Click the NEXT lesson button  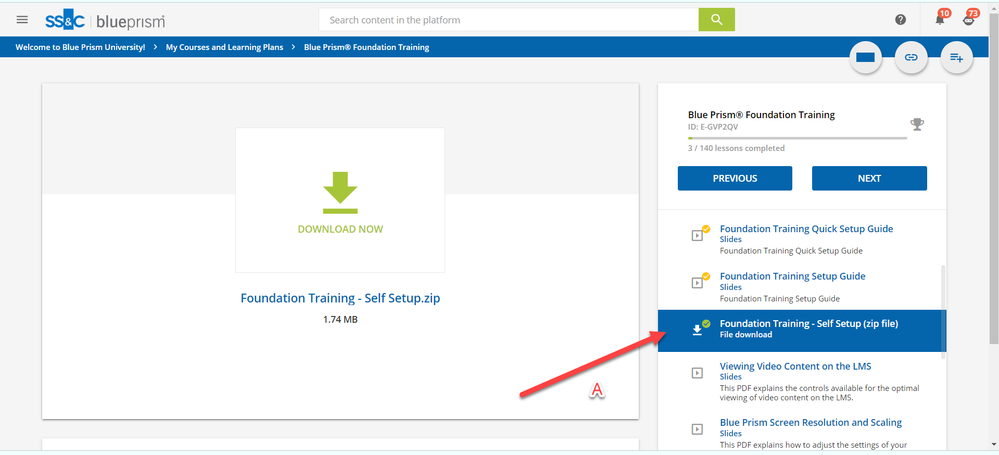(869, 178)
